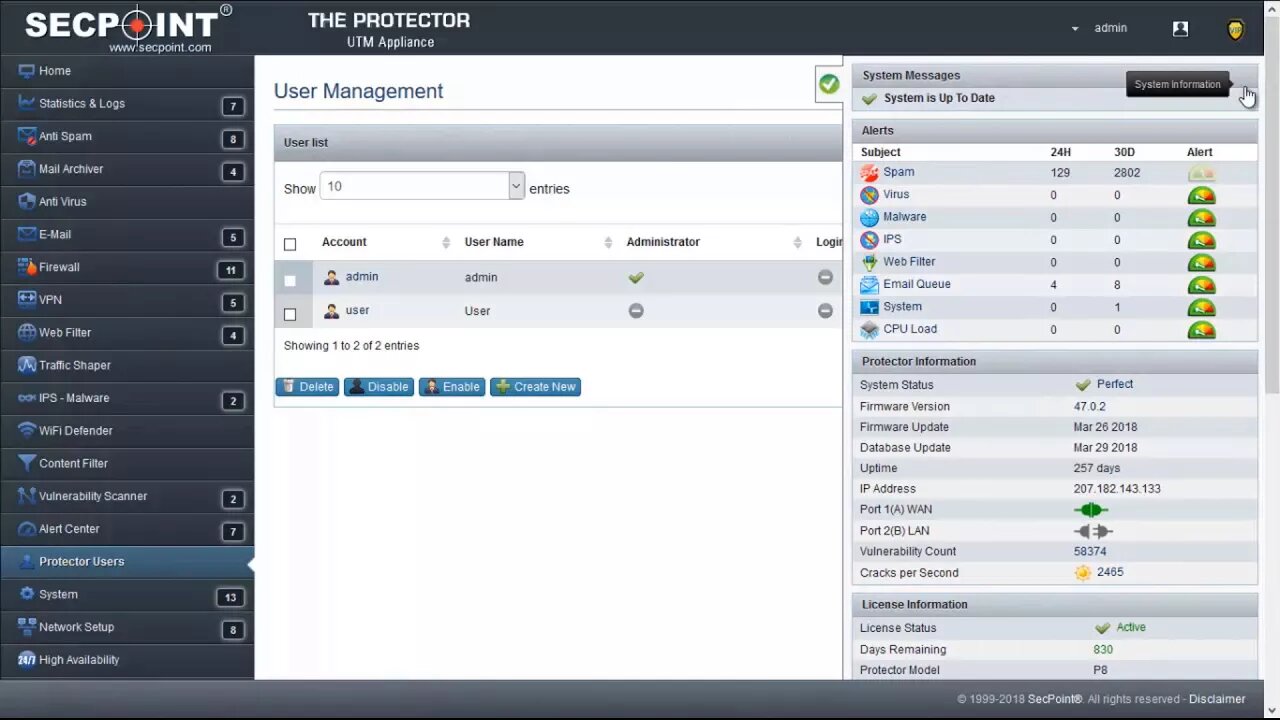Expand System menu with badge 13
The width and height of the screenshot is (1280, 720).
[x=127, y=595]
